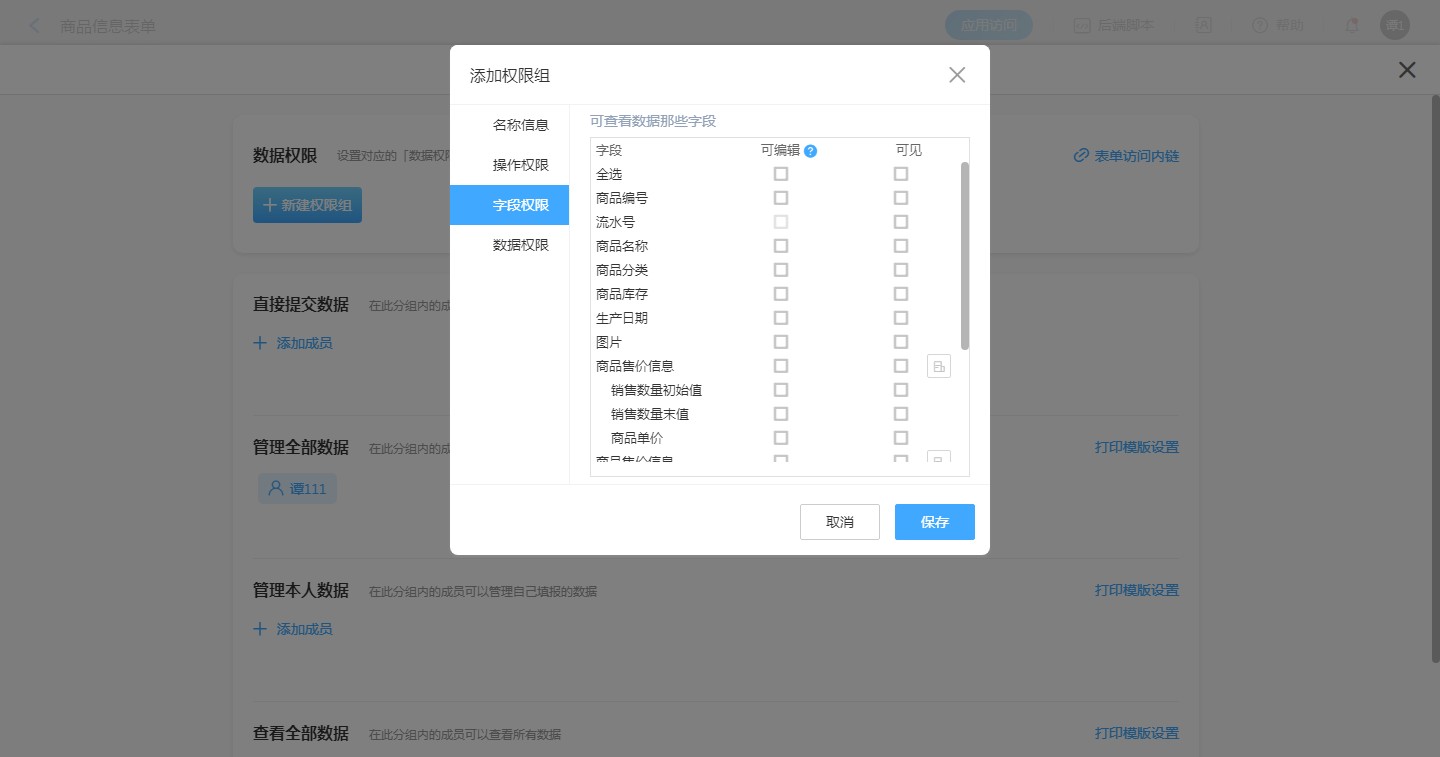The width and height of the screenshot is (1440, 757).
Task: Click the back arrow beside 商品信息表单
Action: click(36, 26)
